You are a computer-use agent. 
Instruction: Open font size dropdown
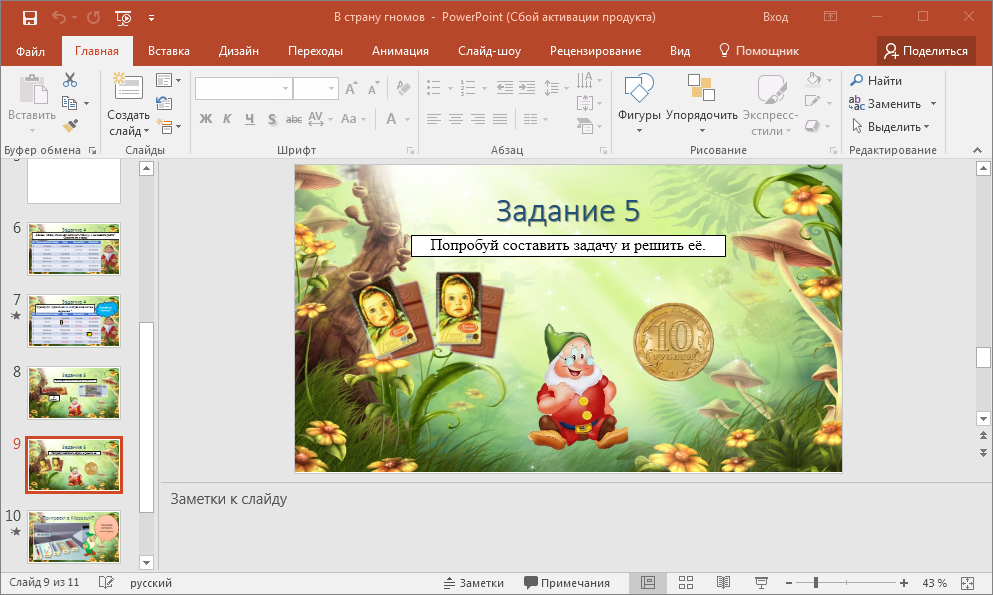[331, 89]
